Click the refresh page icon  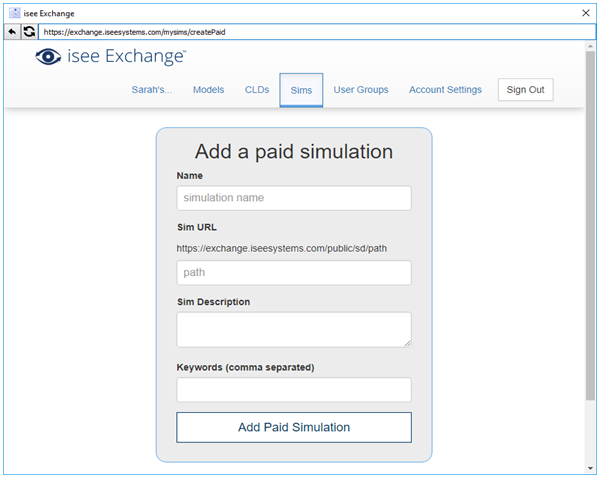click(29, 31)
